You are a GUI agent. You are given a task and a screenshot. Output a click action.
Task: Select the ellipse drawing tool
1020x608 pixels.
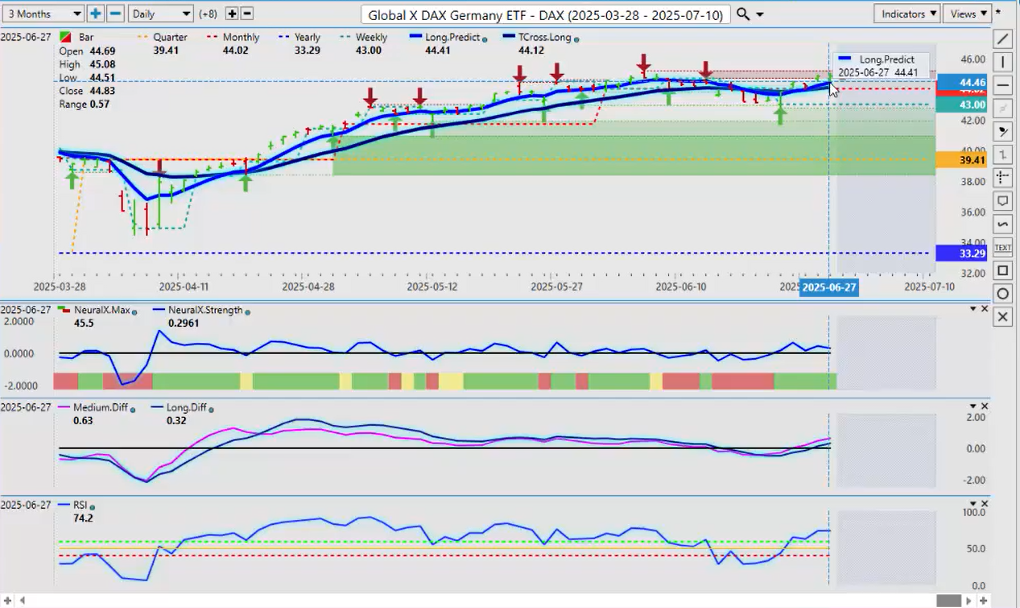(1004, 293)
